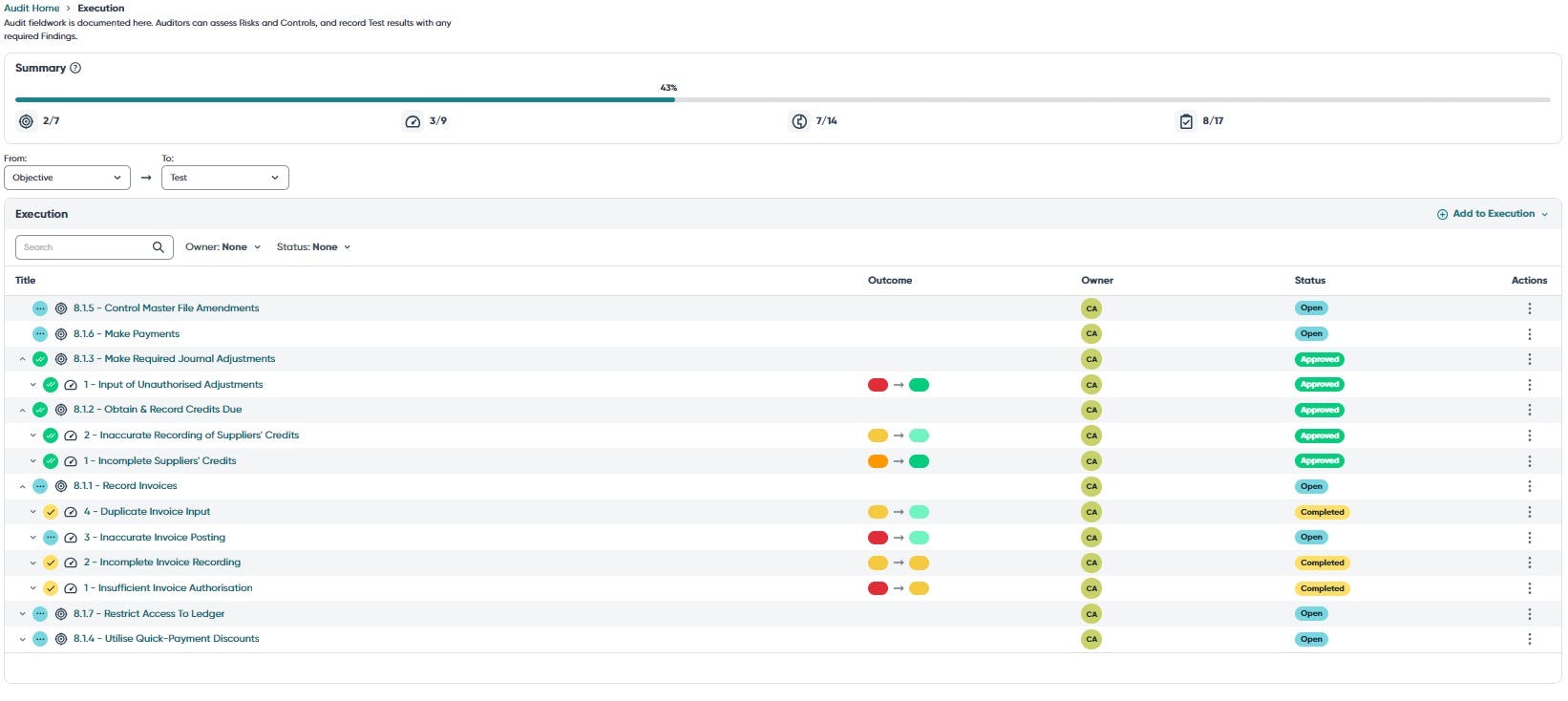Viewport: 1568px width, 701px height.
Task: Click the in-progress status icon on 8.1.5 row
Action: coord(40,308)
